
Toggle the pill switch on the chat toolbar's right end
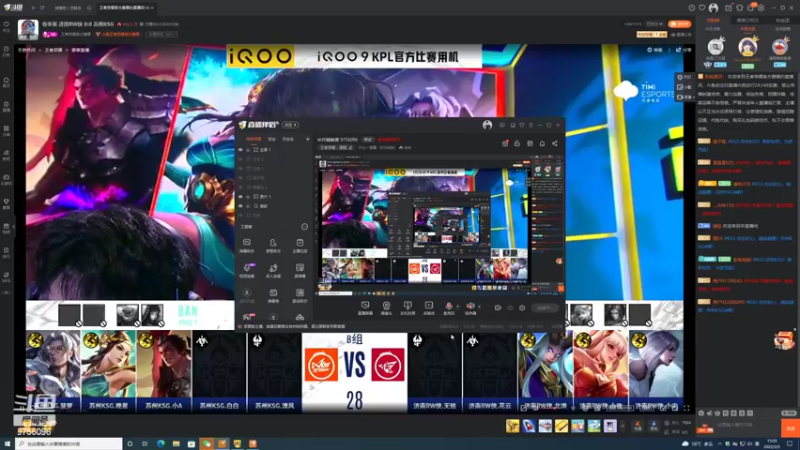point(788,413)
